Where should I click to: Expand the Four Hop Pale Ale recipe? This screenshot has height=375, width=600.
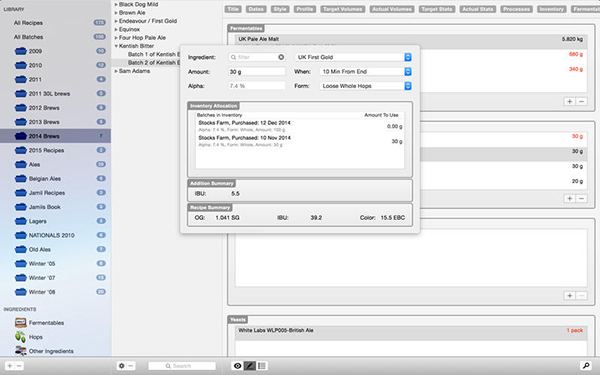tap(116, 38)
